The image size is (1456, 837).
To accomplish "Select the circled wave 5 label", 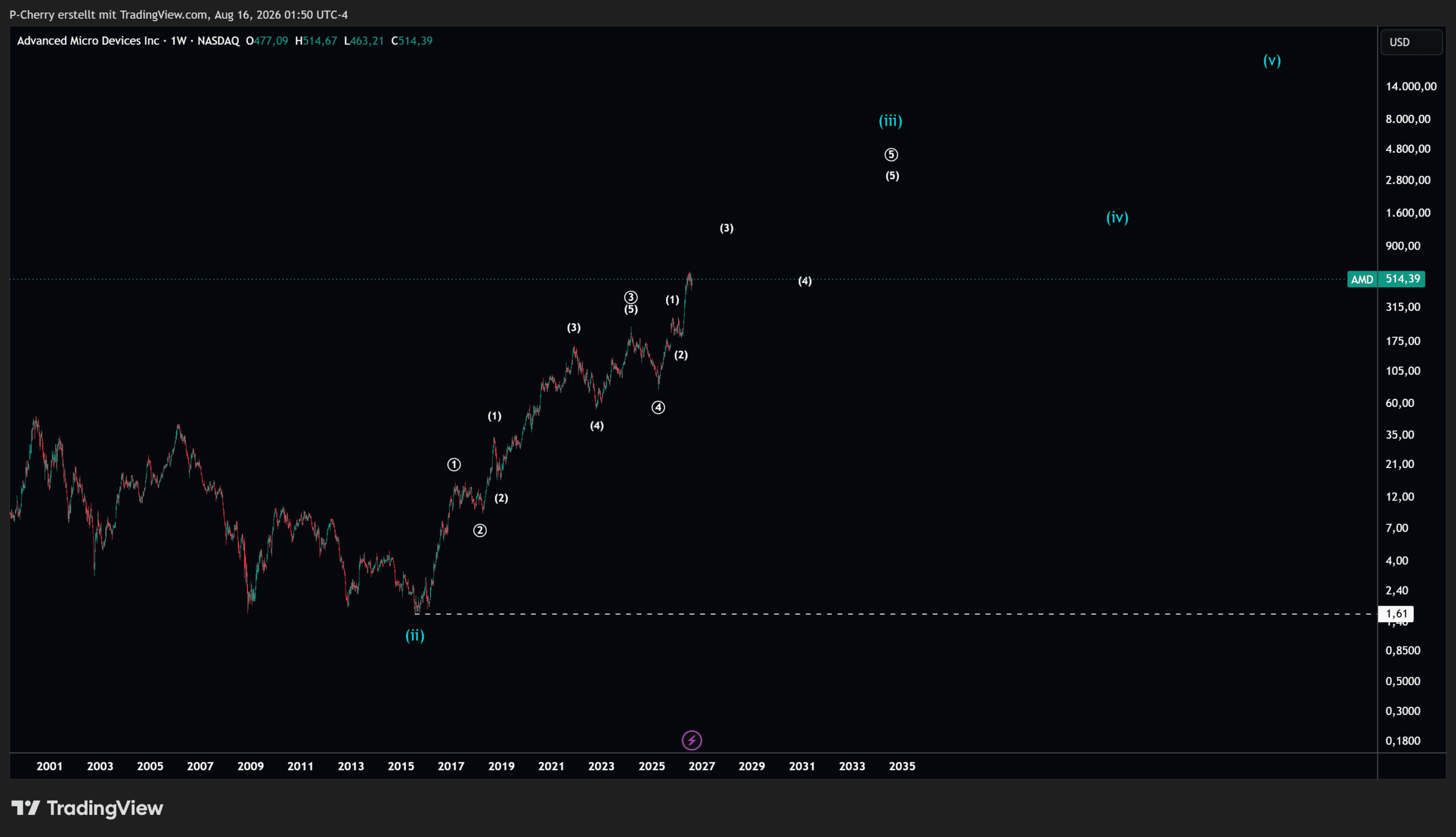I will coord(891,155).
